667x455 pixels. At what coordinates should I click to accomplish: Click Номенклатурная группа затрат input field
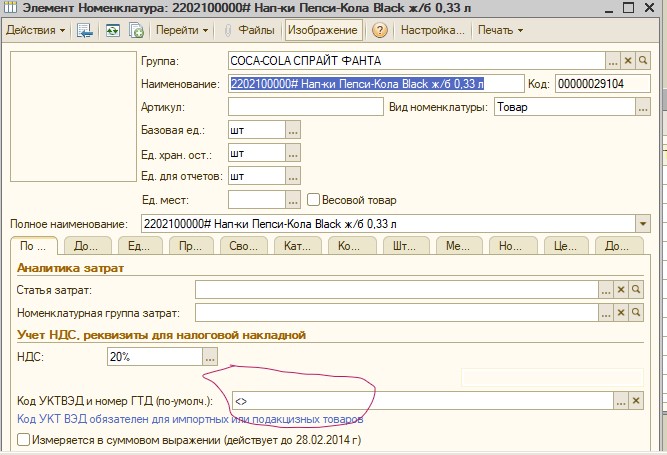(396, 313)
